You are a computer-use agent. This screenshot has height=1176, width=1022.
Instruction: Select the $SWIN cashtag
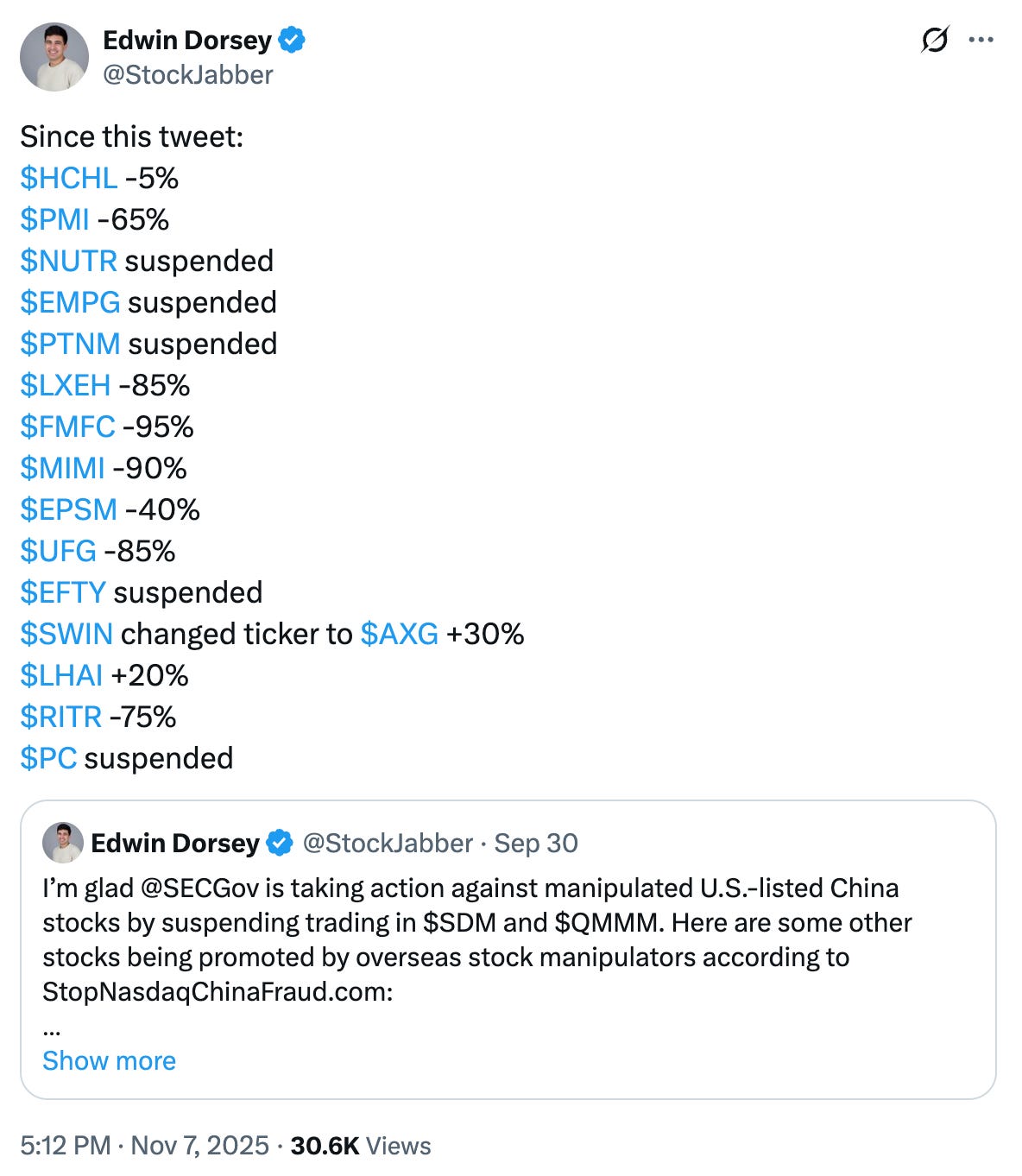(66, 634)
